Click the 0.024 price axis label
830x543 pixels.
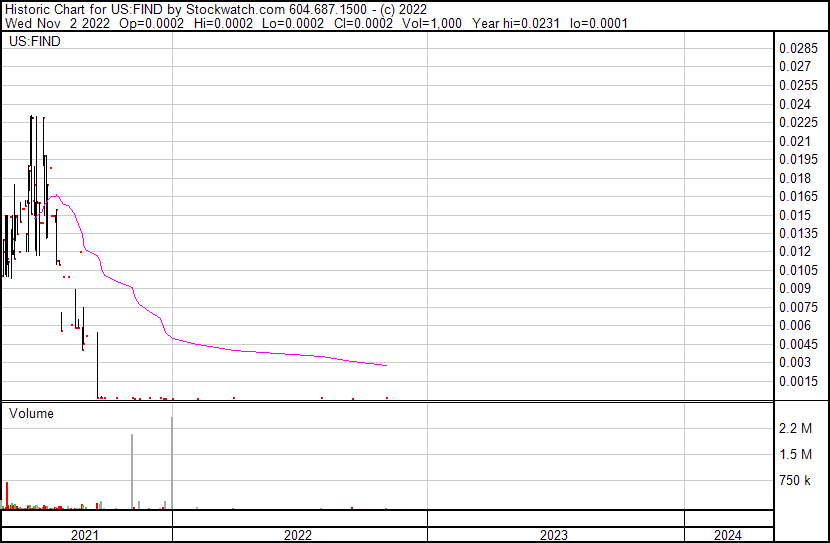click(794, 104)
